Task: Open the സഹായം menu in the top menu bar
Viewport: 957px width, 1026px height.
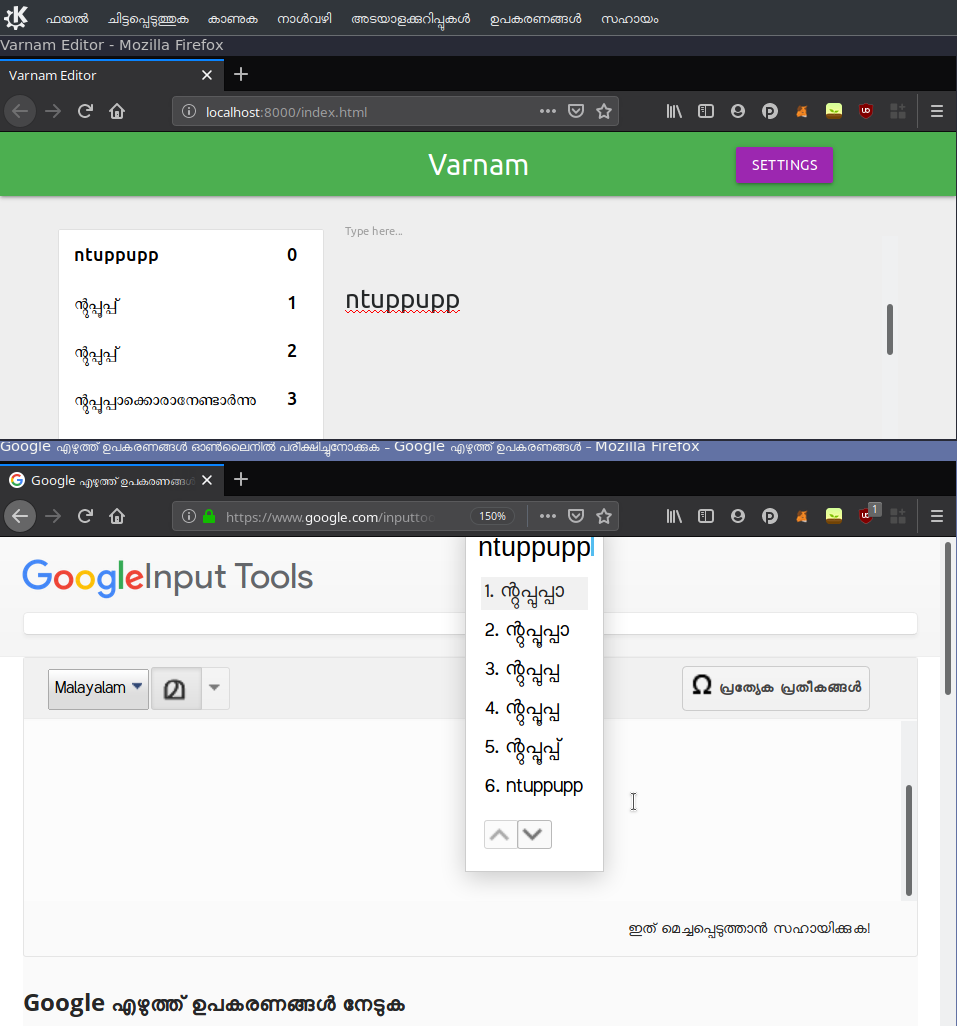Action: point(629,19)
